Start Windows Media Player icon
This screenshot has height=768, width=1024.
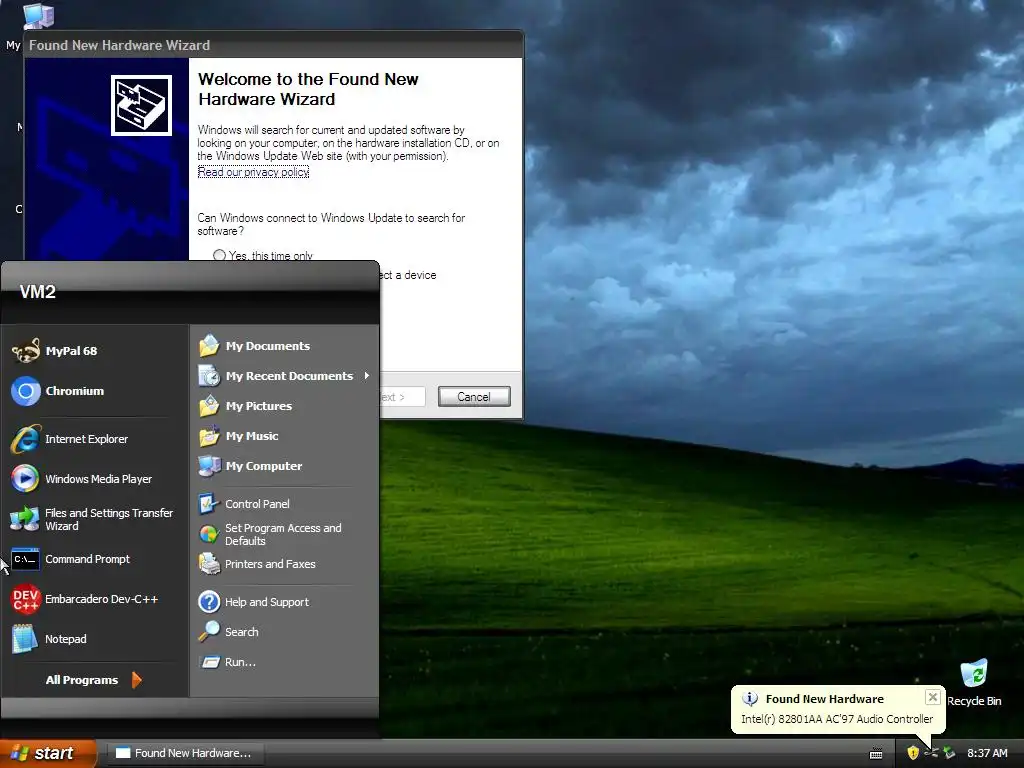[x=25, y=479]
